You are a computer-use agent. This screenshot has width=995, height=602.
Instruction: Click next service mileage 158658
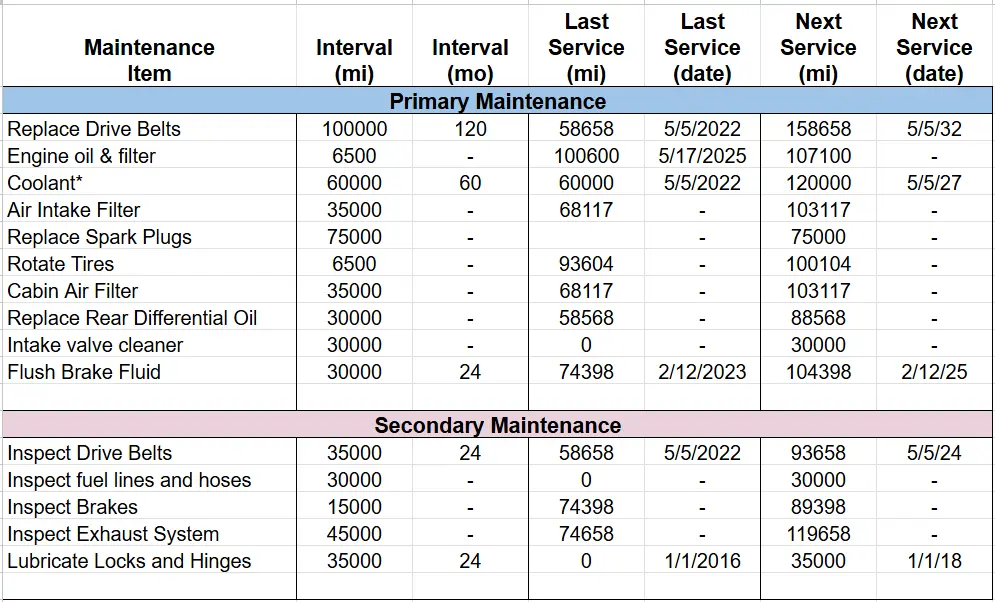pyautogui.click(x=818, y=129)
